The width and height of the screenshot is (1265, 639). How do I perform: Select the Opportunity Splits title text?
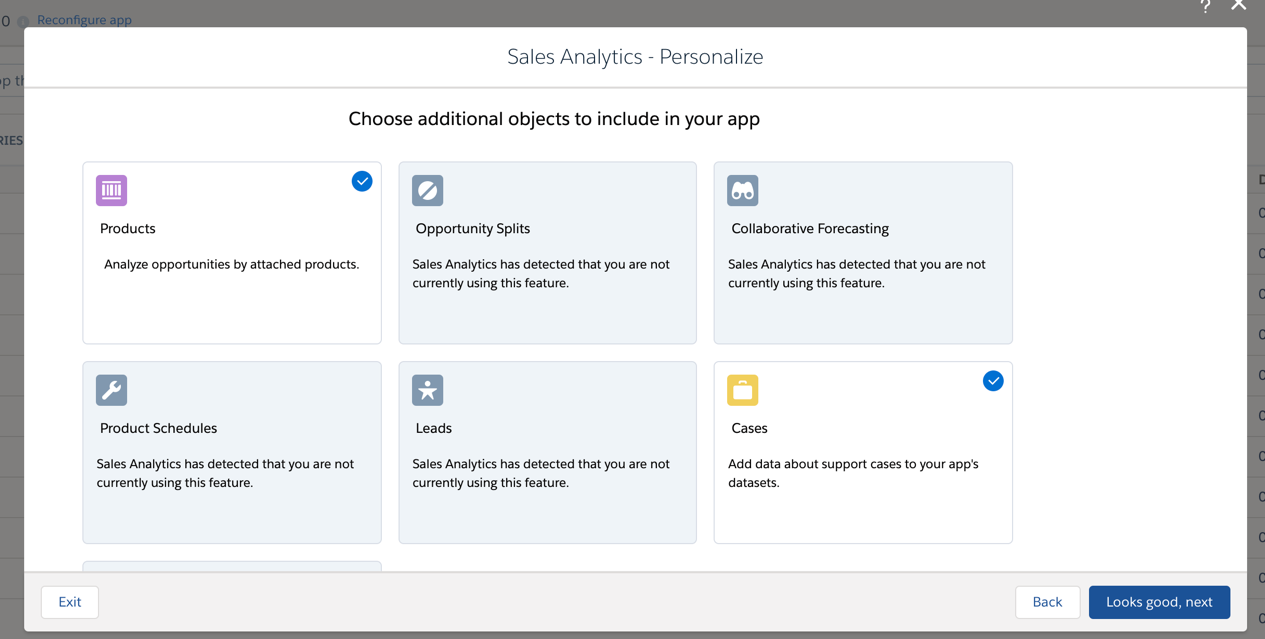(x=473, y=229)
